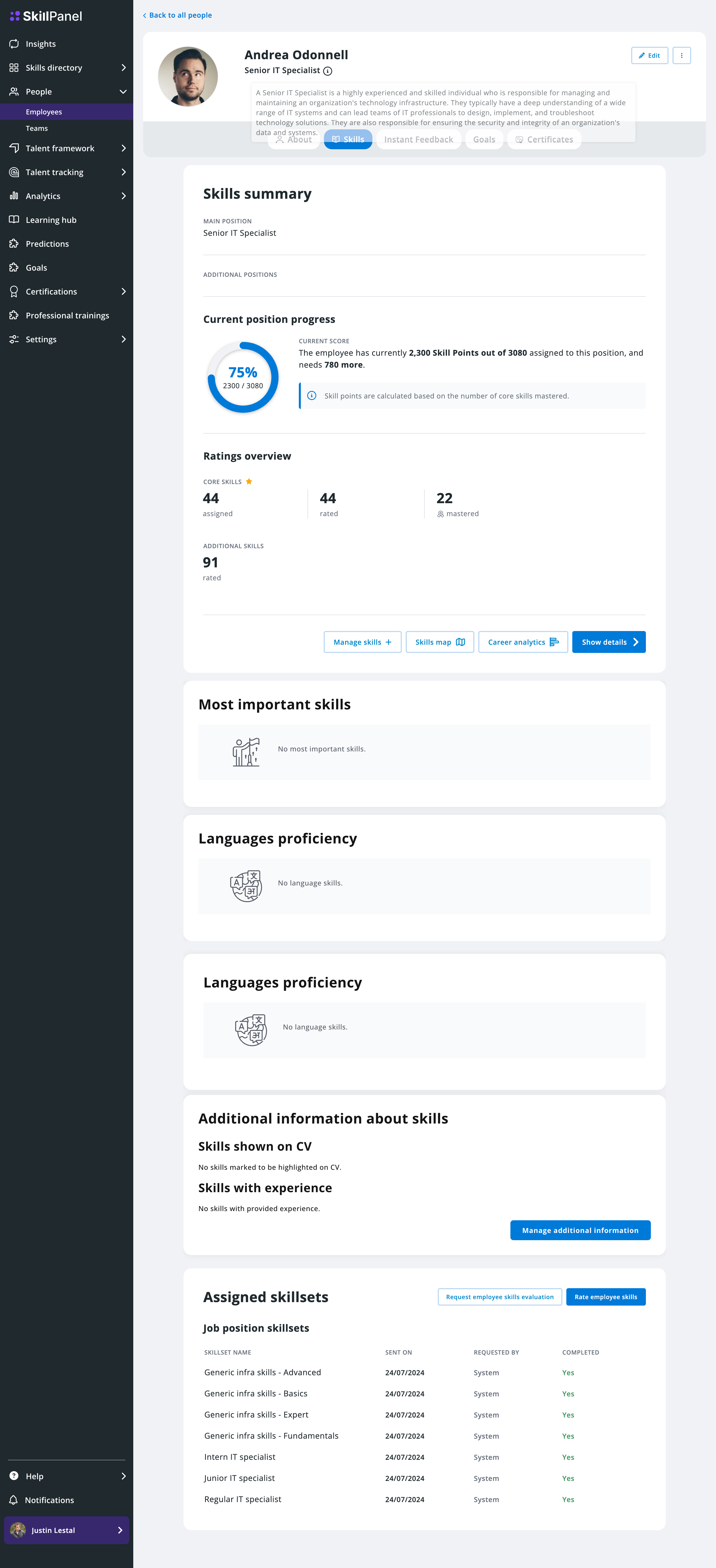Click the Learning hub book icon
The height and width of the screenshot is (1568, 716).
click(14, 220)
